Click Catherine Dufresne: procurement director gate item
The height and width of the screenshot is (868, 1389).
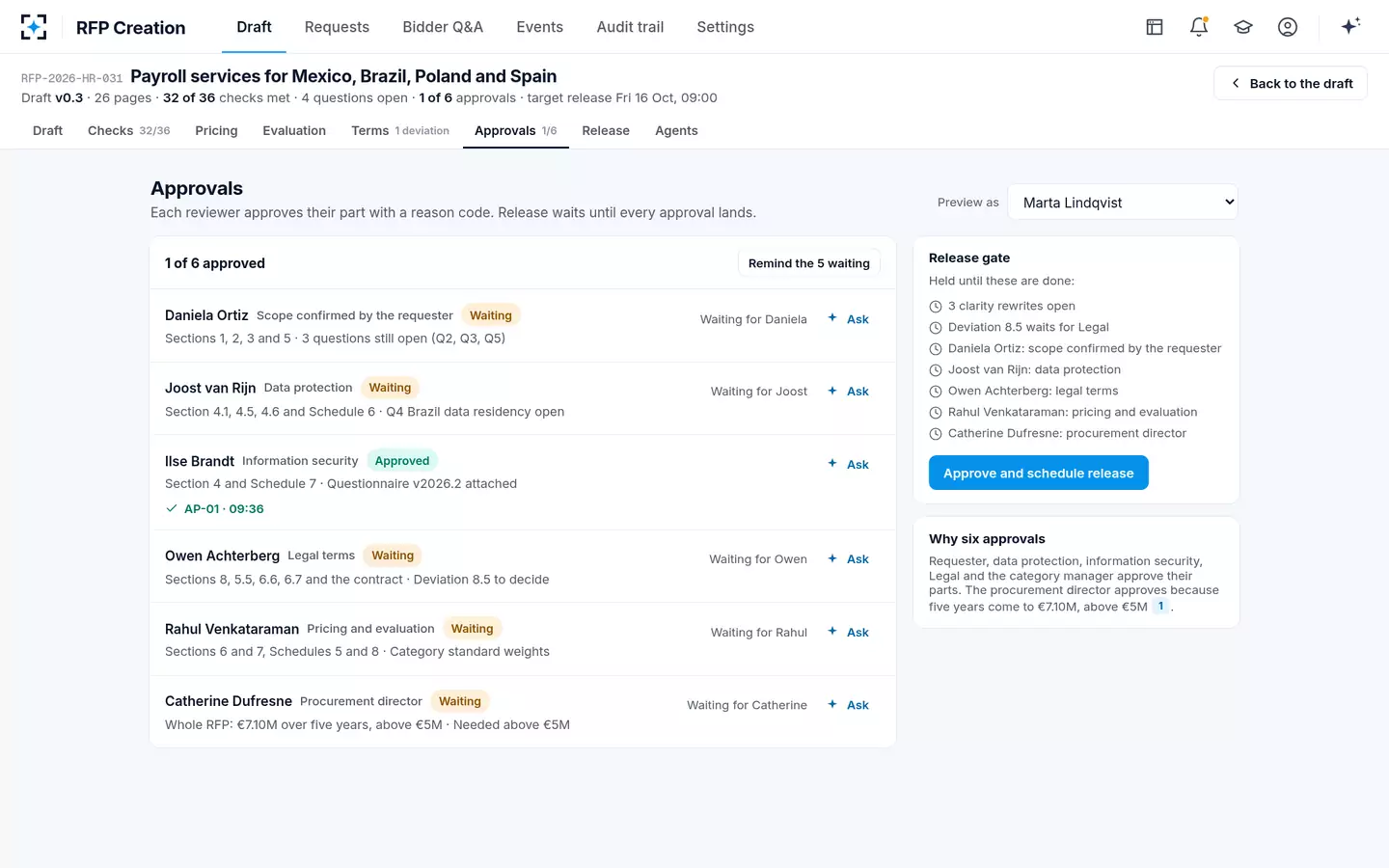[x=1067, y=433]
